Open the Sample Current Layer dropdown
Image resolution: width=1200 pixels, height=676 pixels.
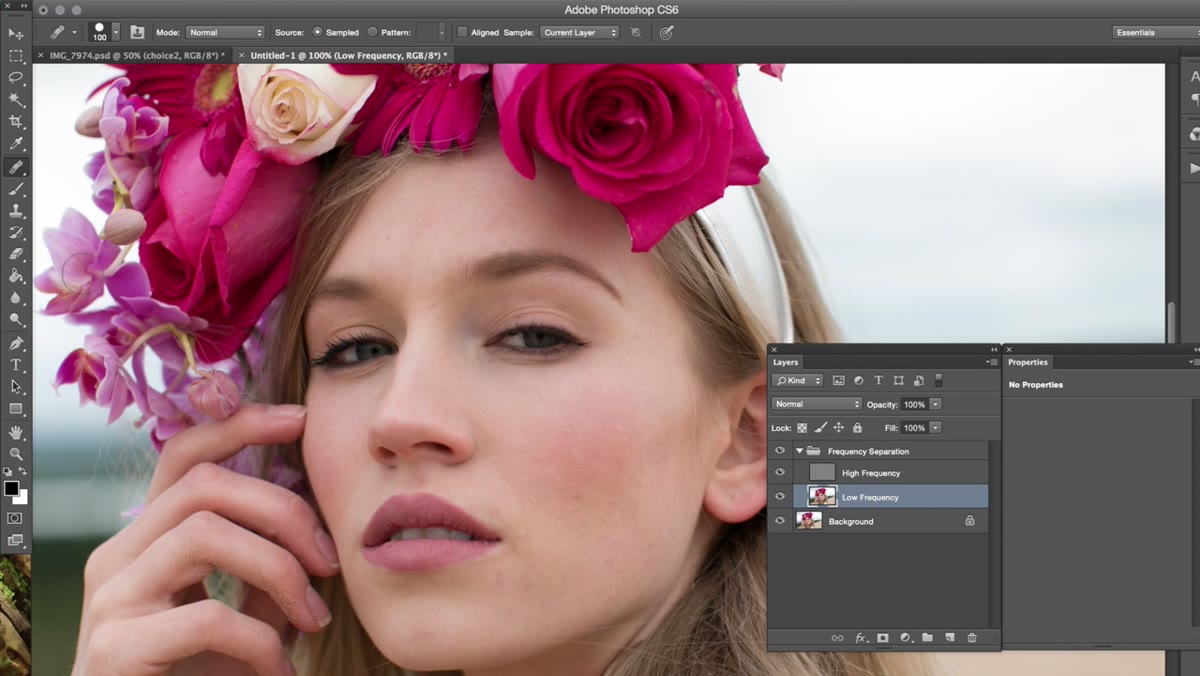click(579, 32)
